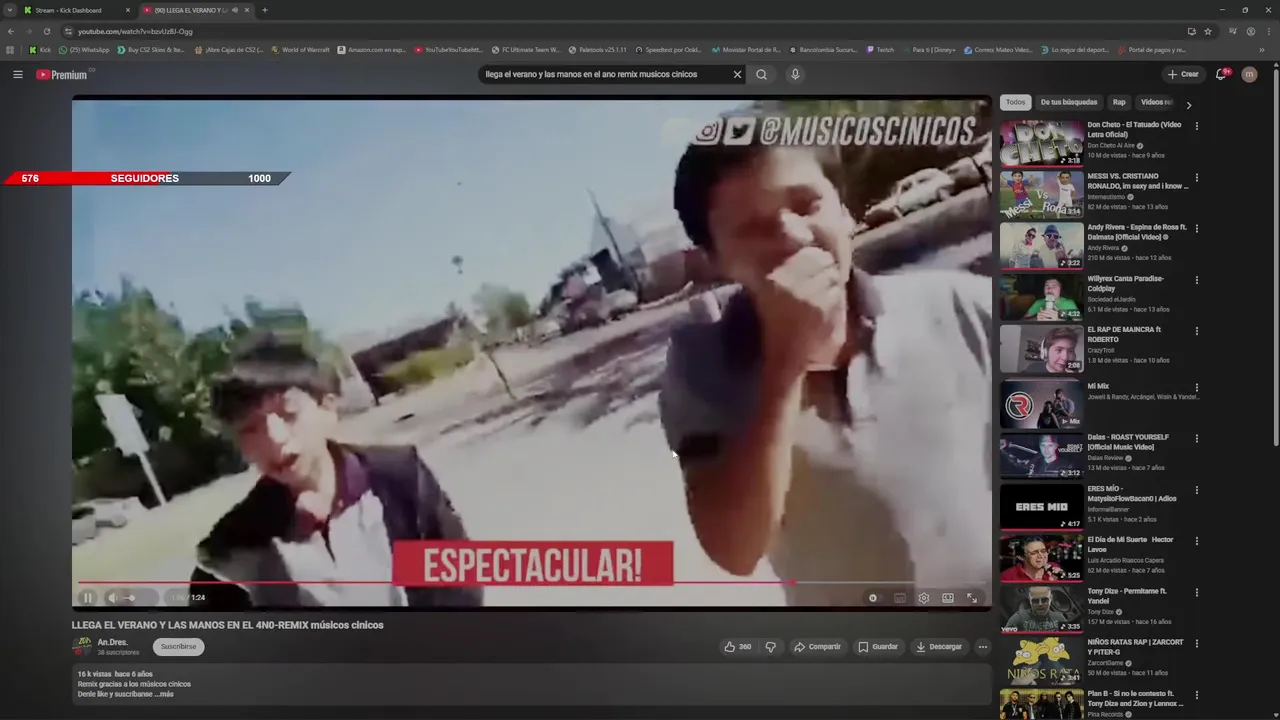Switch to LLEGA EL VERANO browser tab

[196, 10]
